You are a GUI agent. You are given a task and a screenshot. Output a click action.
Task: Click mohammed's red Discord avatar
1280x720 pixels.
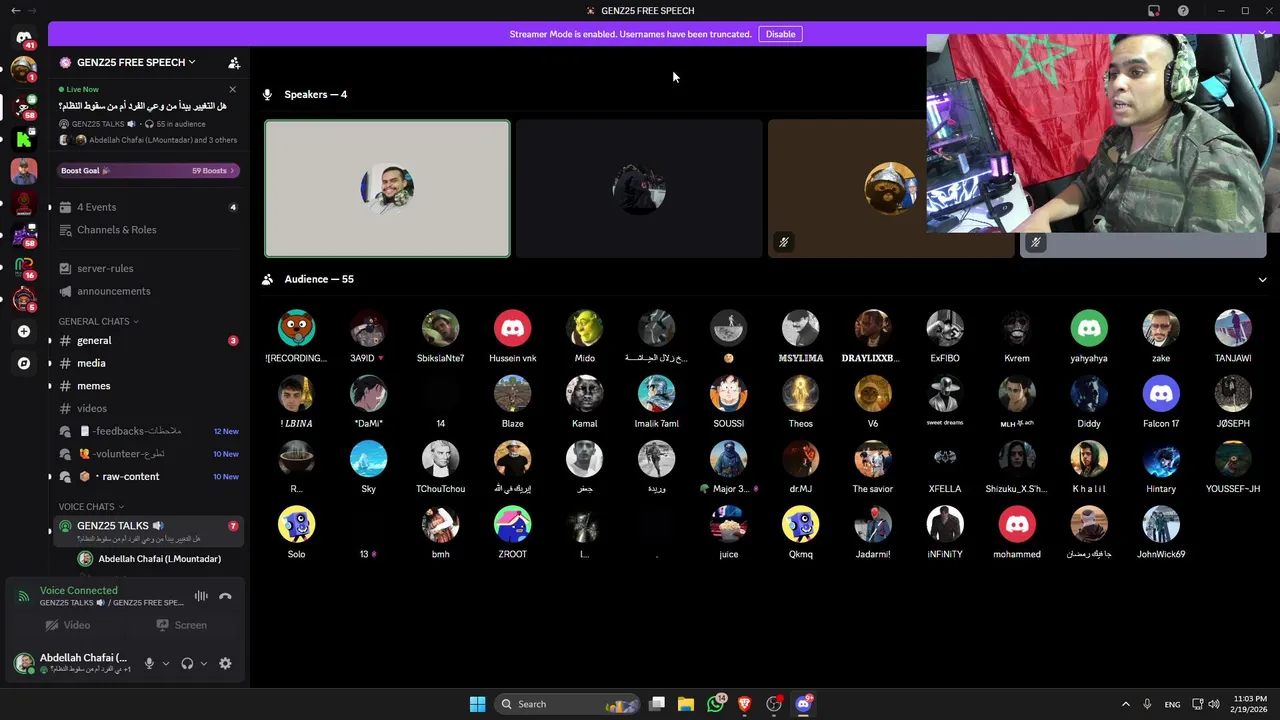1017,525
